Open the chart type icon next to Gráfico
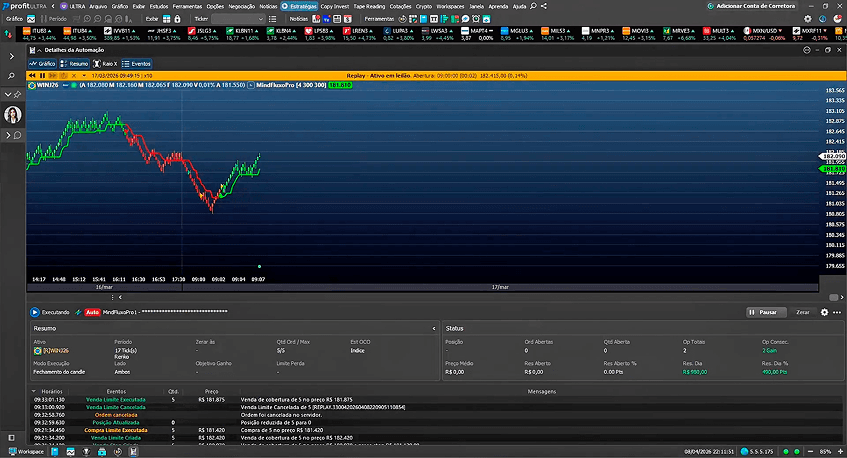 coord(31,19)
